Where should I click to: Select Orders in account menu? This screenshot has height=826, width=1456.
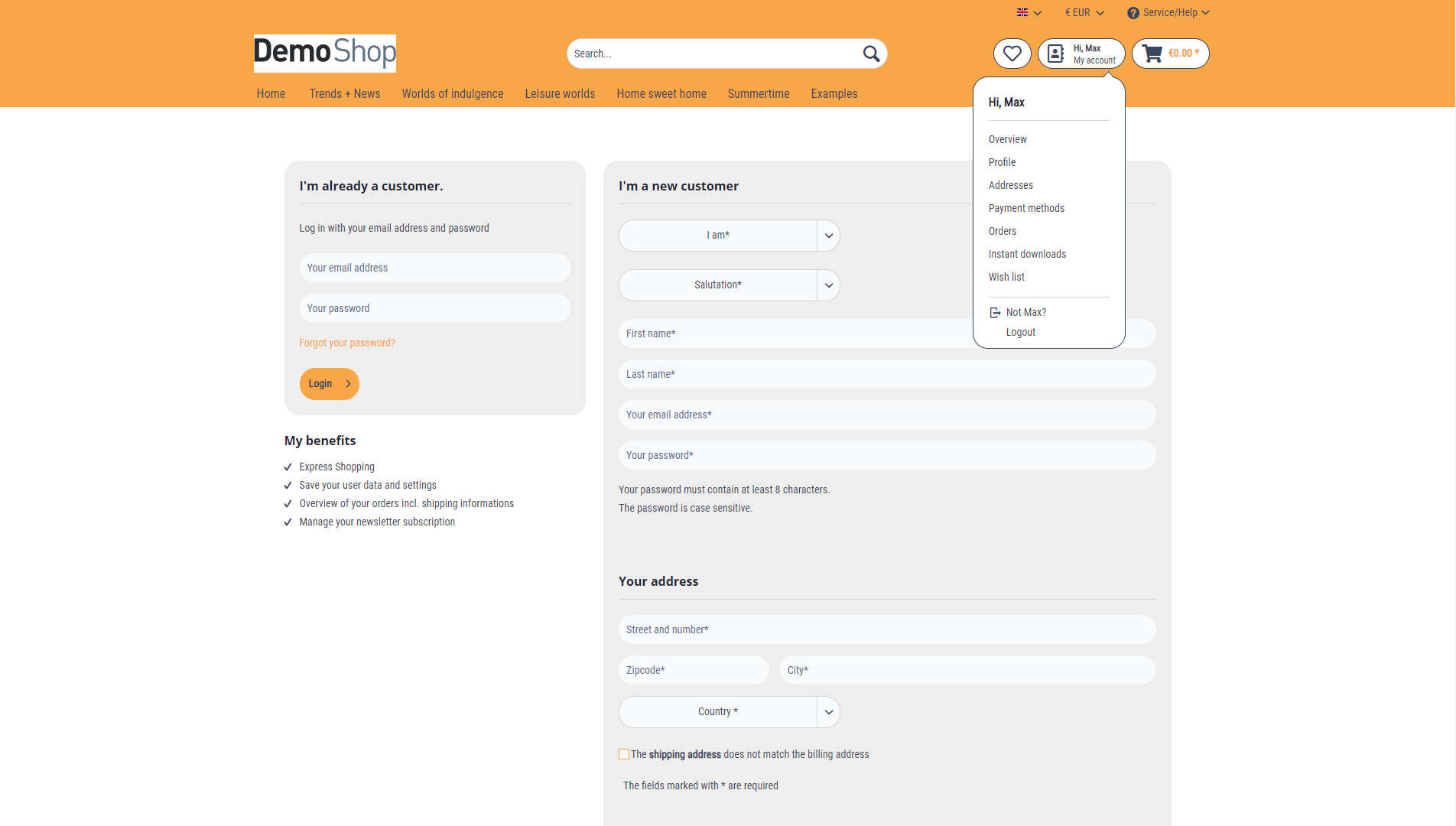point(1002,231)
